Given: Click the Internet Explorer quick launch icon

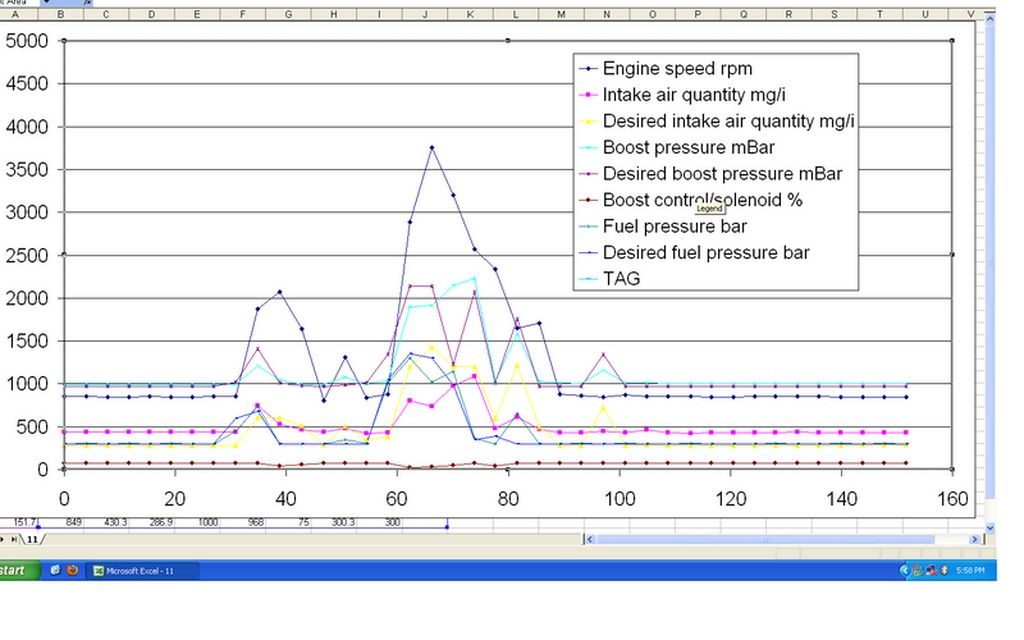Looking at the screenshot, I should [56, 570].
